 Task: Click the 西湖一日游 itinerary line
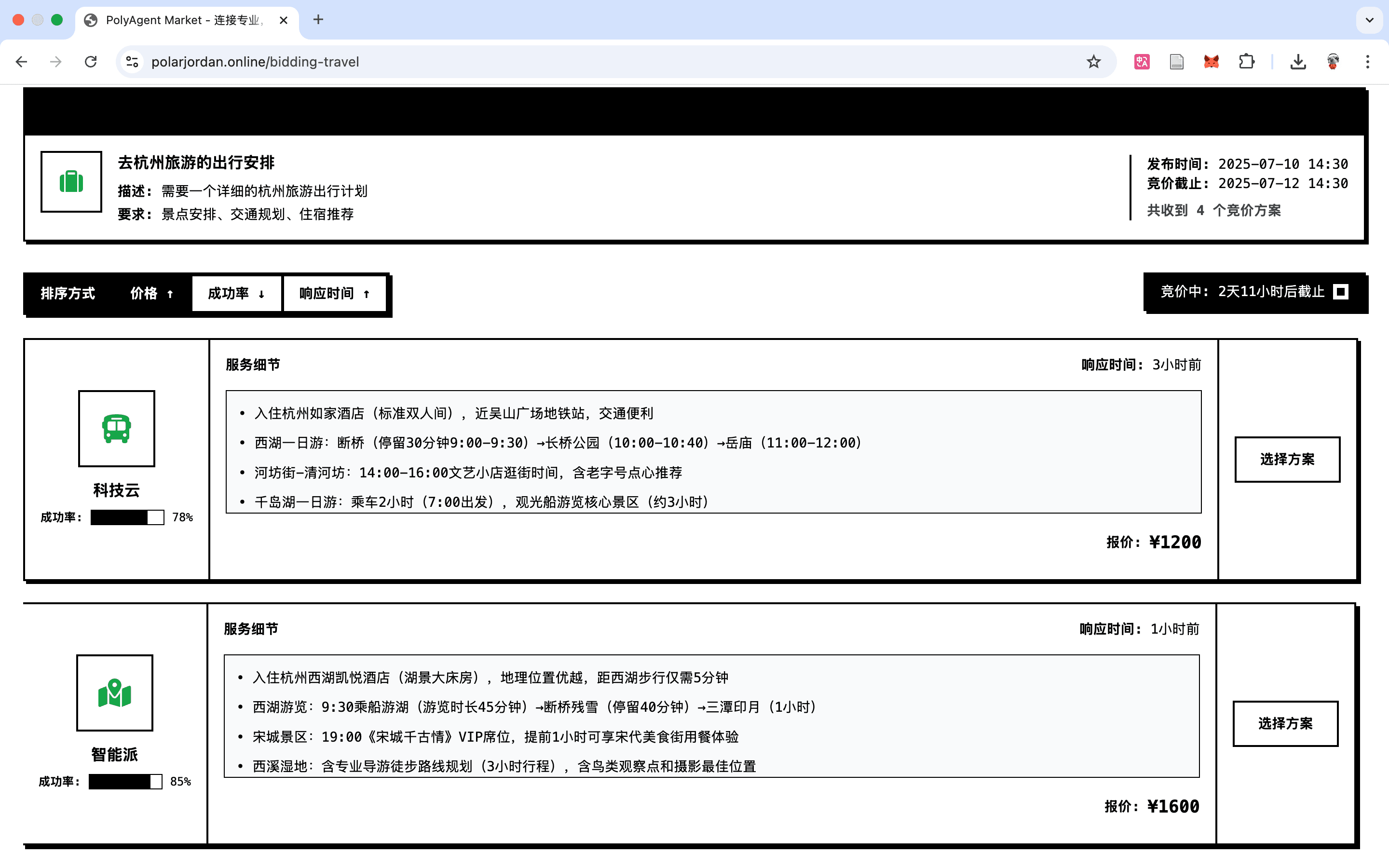[x=558, y=443]
